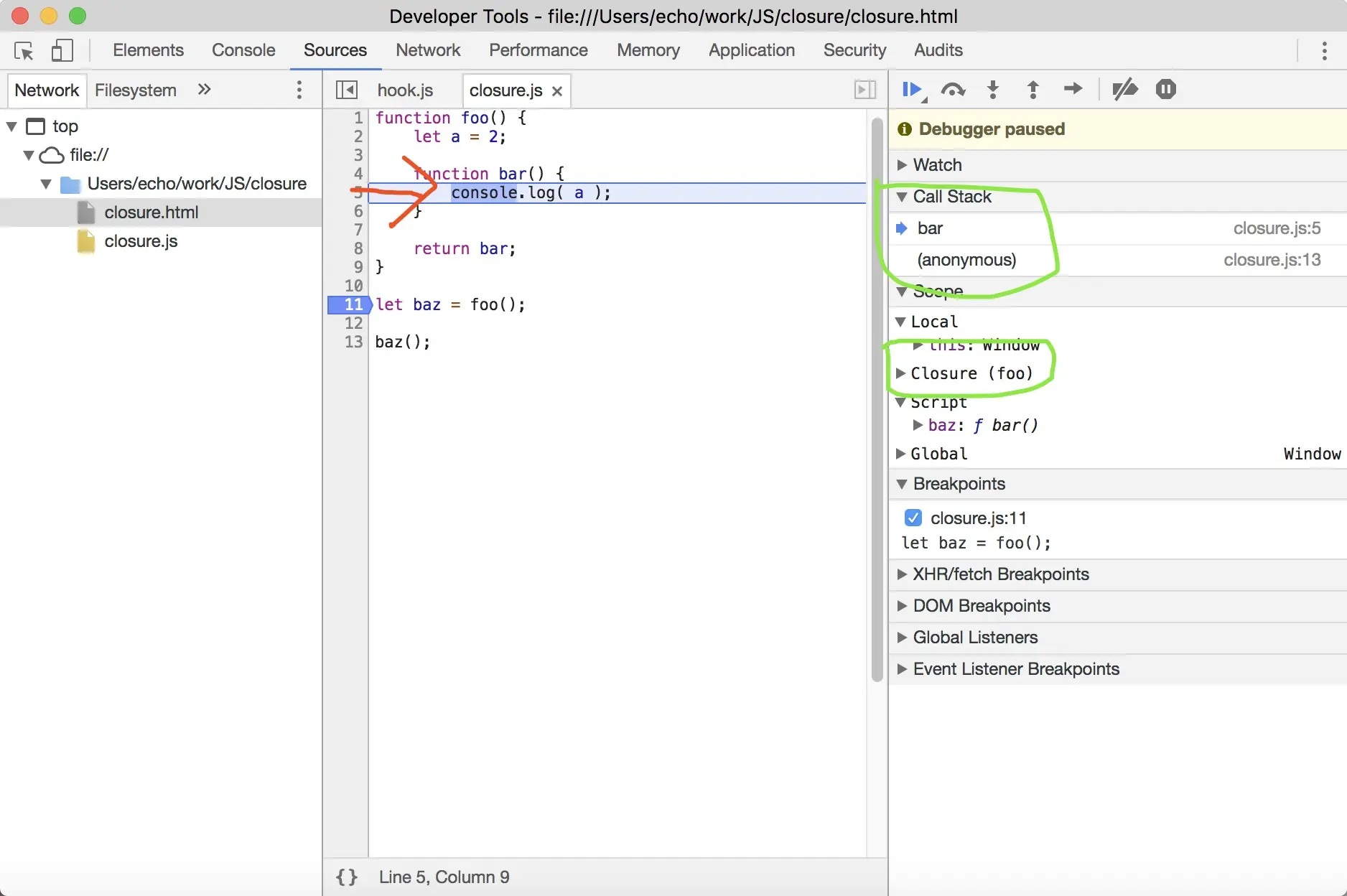1347x896 pixels.
Task: Show more navigator tabs chevron
Action: (204, 90)
